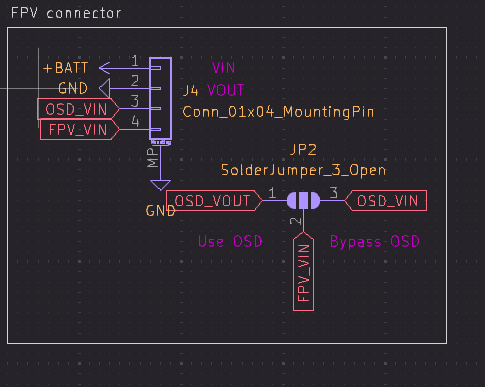The image size is (485, 387).
Task: Click the 'Use OSD' text note
Action: [230, 241]
